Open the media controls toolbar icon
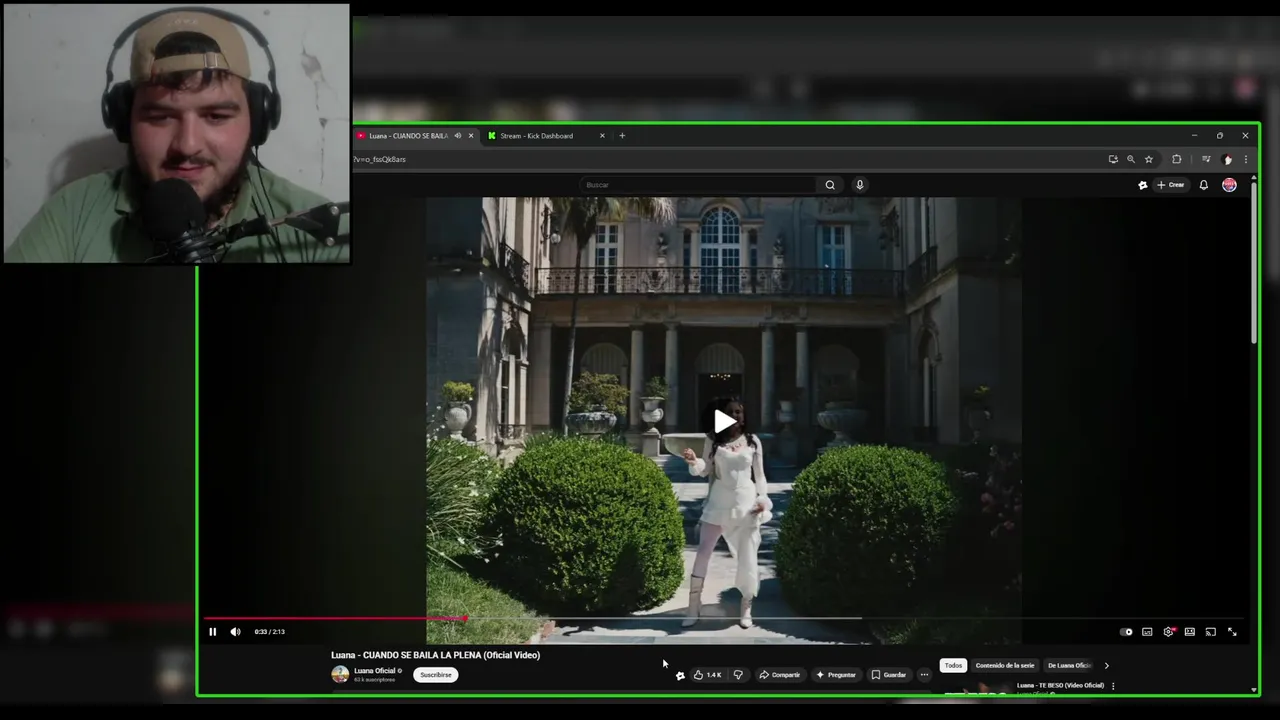Viewport: 1280px width, 720px height. tap(1206, 159)
